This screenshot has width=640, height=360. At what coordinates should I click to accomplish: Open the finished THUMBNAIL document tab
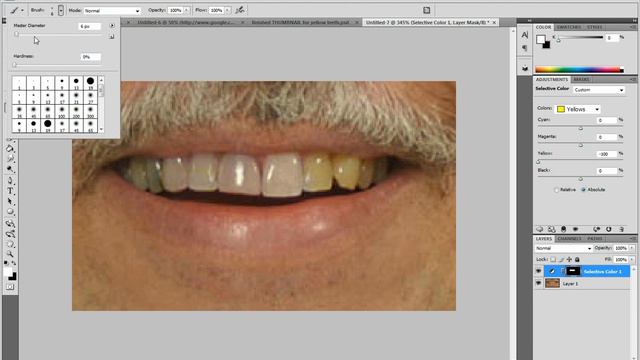pyautogui.click(x=301, y=22)
